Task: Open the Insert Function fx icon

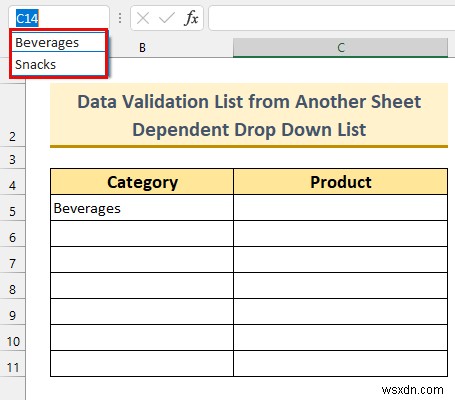Action: (x=191, y=18)
